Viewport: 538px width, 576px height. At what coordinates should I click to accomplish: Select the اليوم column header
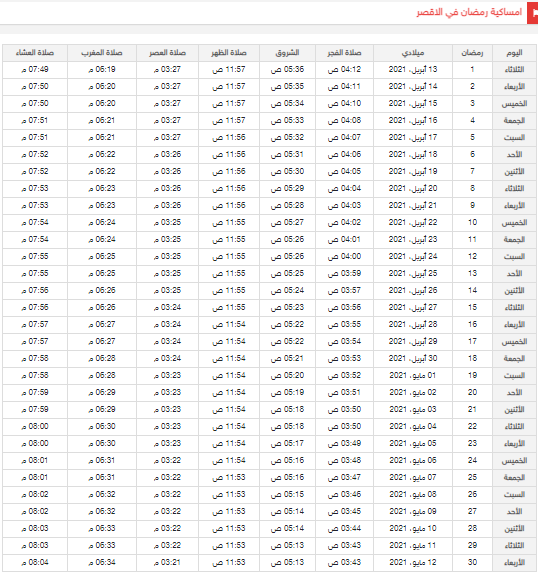514,53
